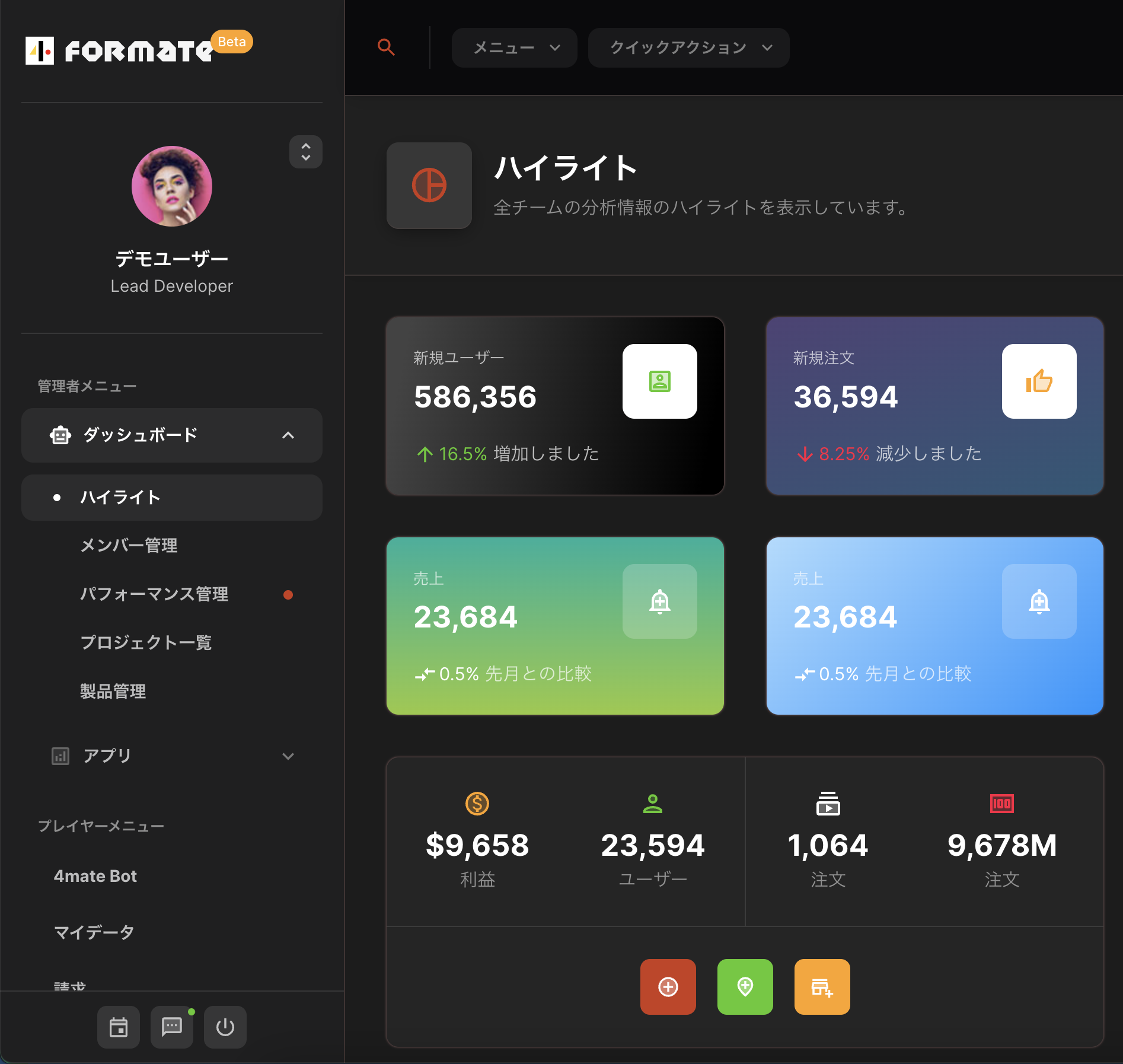This screenshot has width=1123, height=1064.
Task: Click the search magnifier icon
Action: tap(386, 47)
